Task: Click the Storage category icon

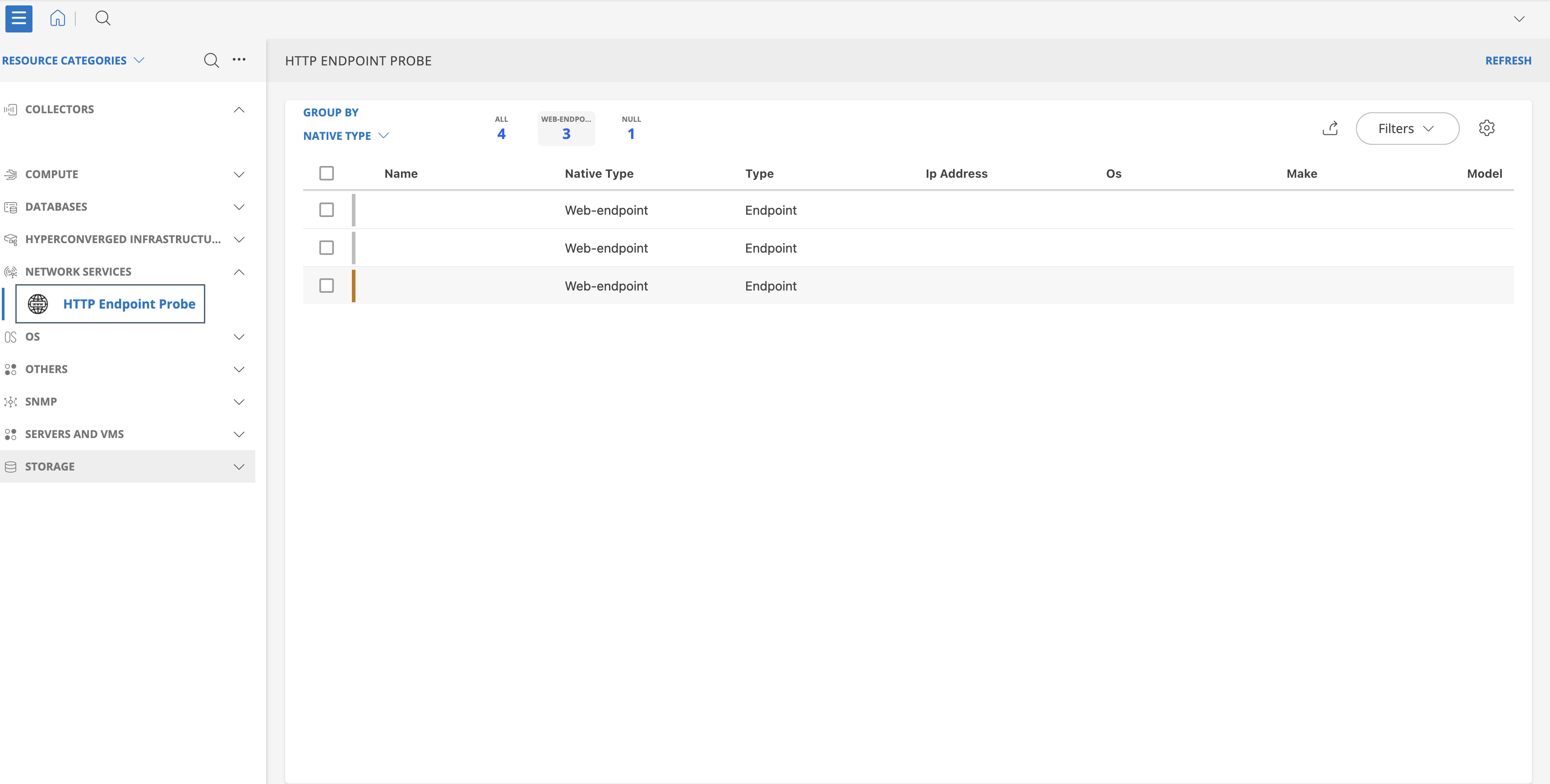Action: [x=10, y=467]
